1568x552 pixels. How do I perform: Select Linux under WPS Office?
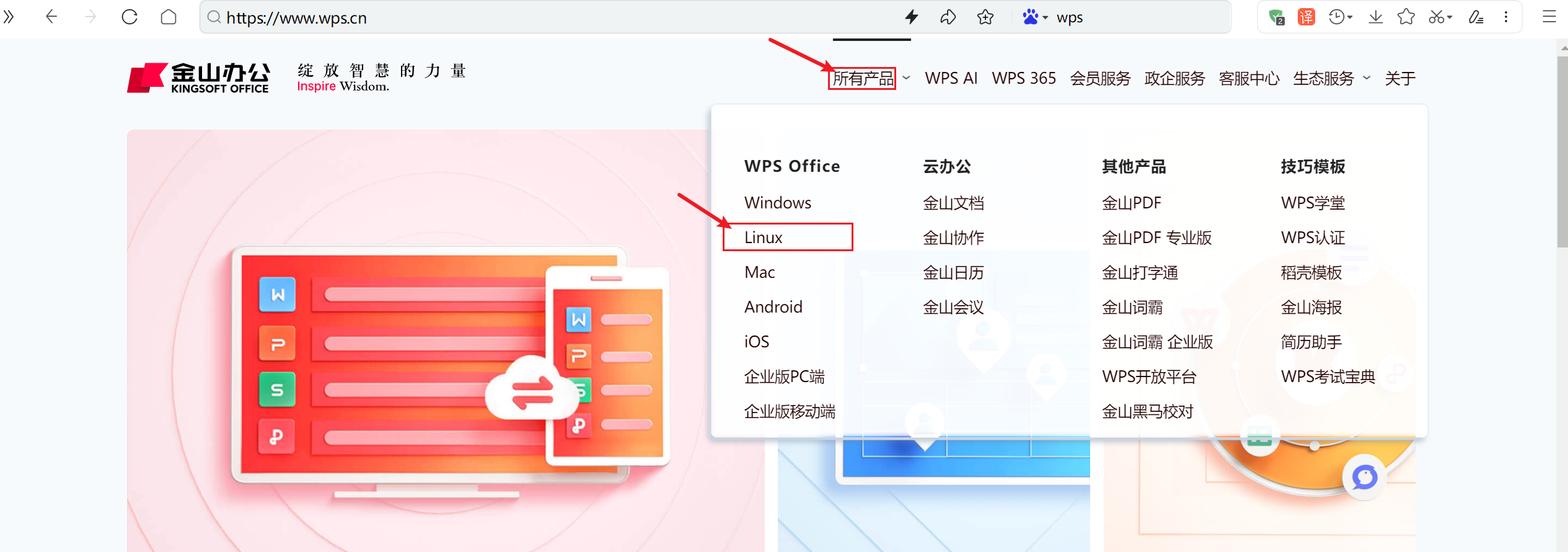[763, 238]
